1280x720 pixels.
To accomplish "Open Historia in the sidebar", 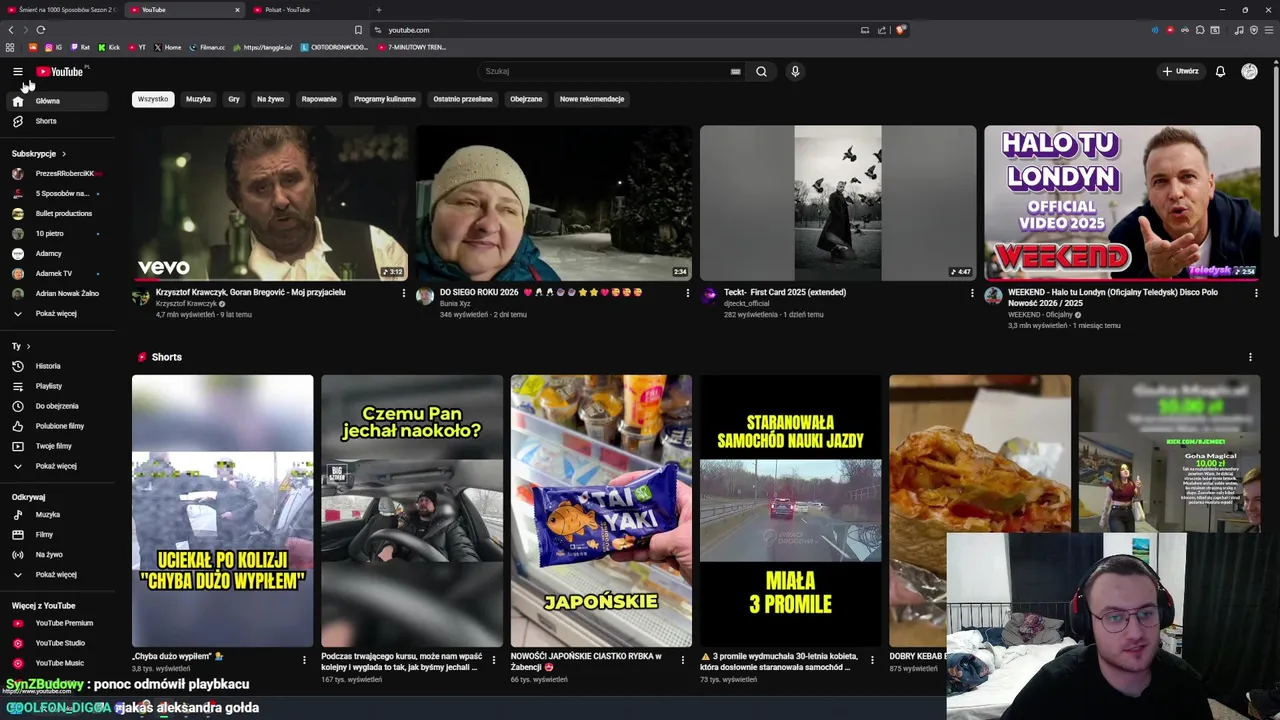I will (x=55, y=366).
